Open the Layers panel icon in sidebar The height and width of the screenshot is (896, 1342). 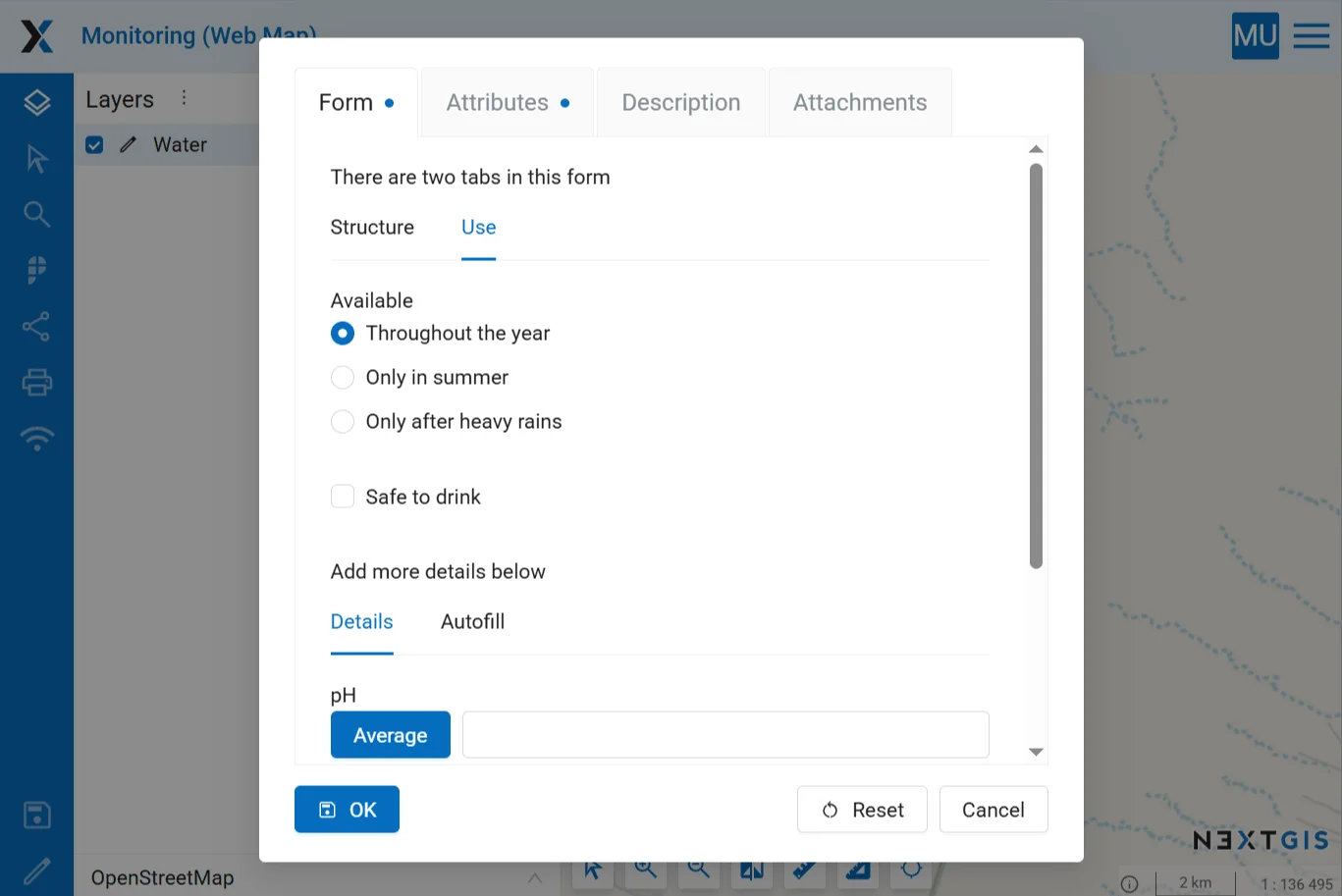36,102
